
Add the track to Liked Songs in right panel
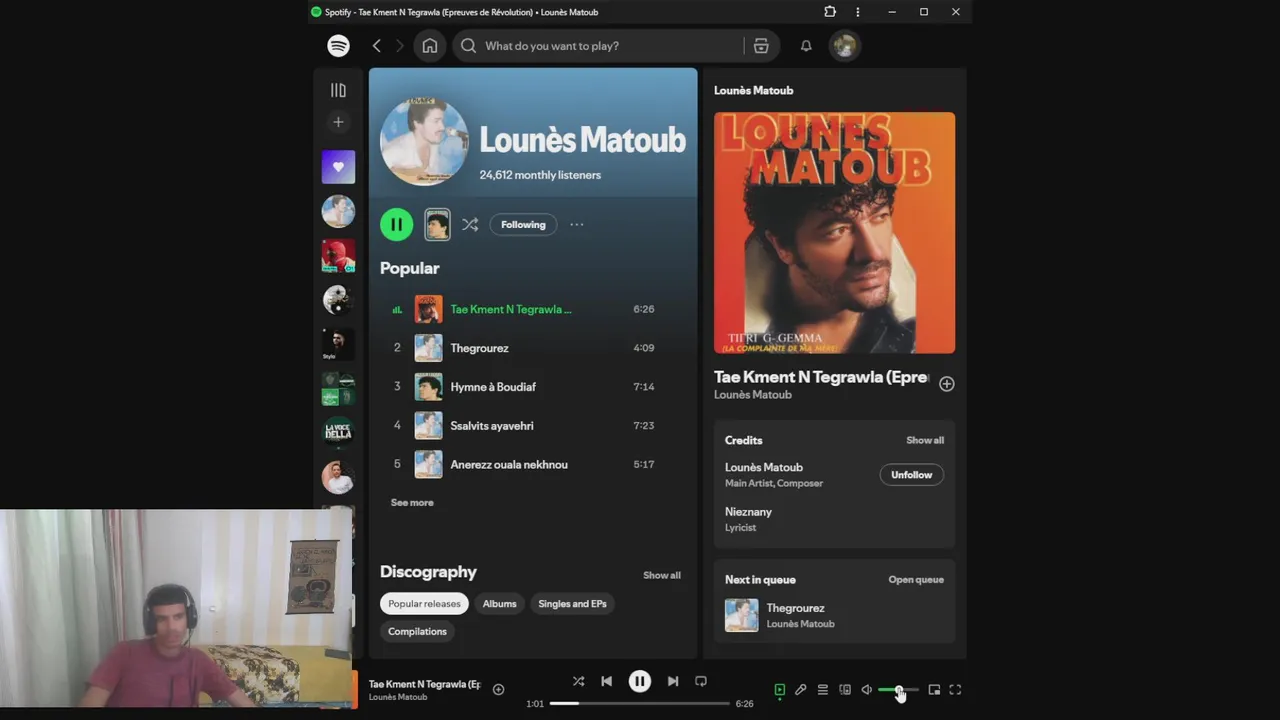point(947,384)
